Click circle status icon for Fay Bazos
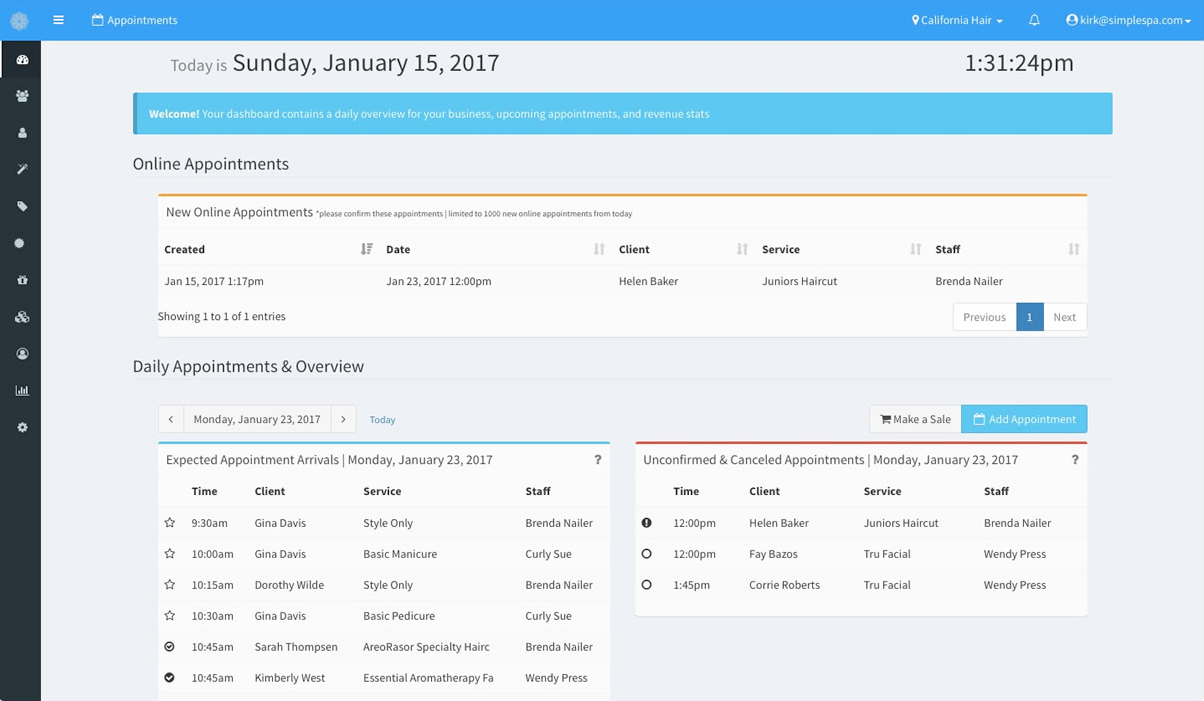 647,554
